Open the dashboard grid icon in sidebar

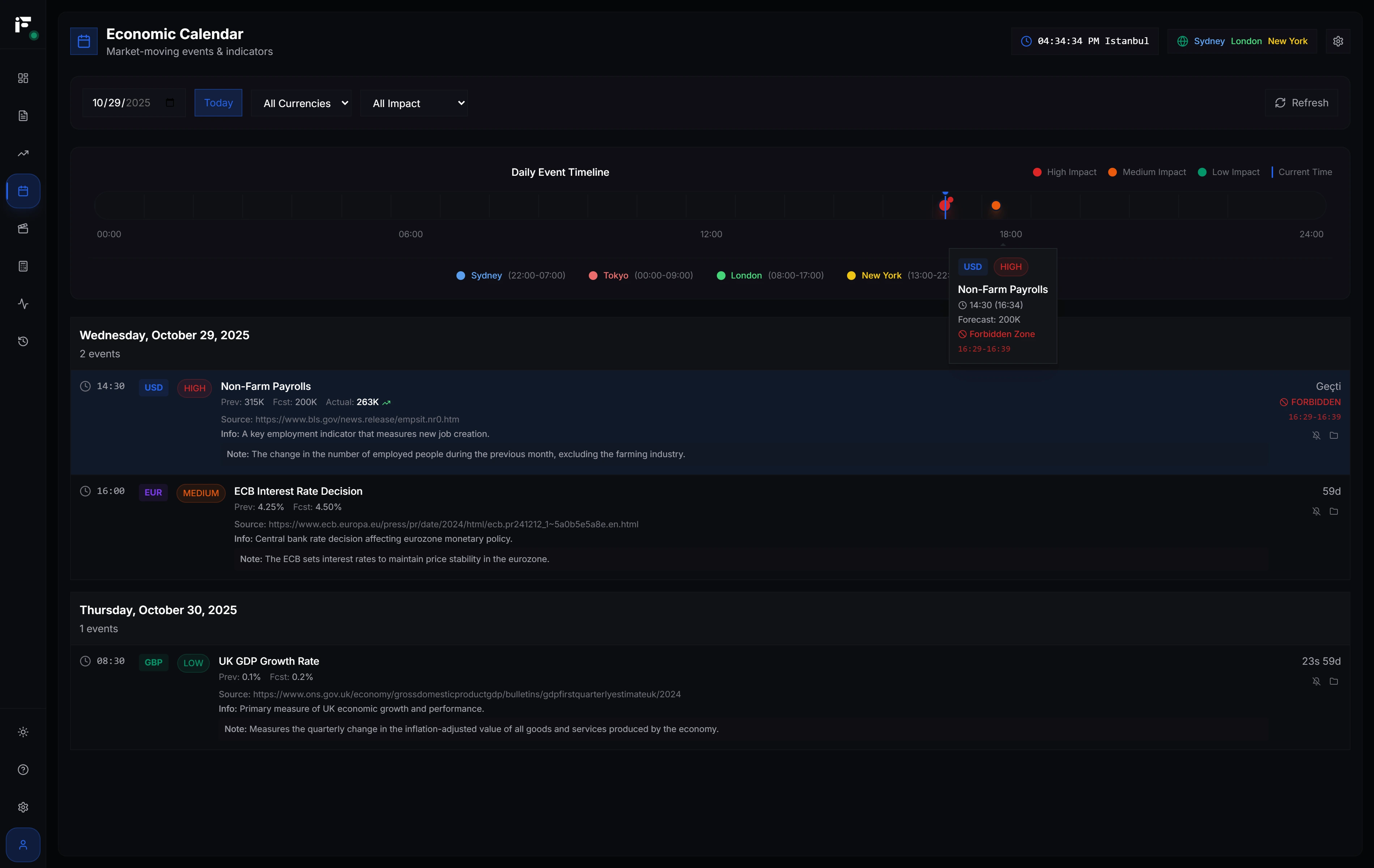23,78
